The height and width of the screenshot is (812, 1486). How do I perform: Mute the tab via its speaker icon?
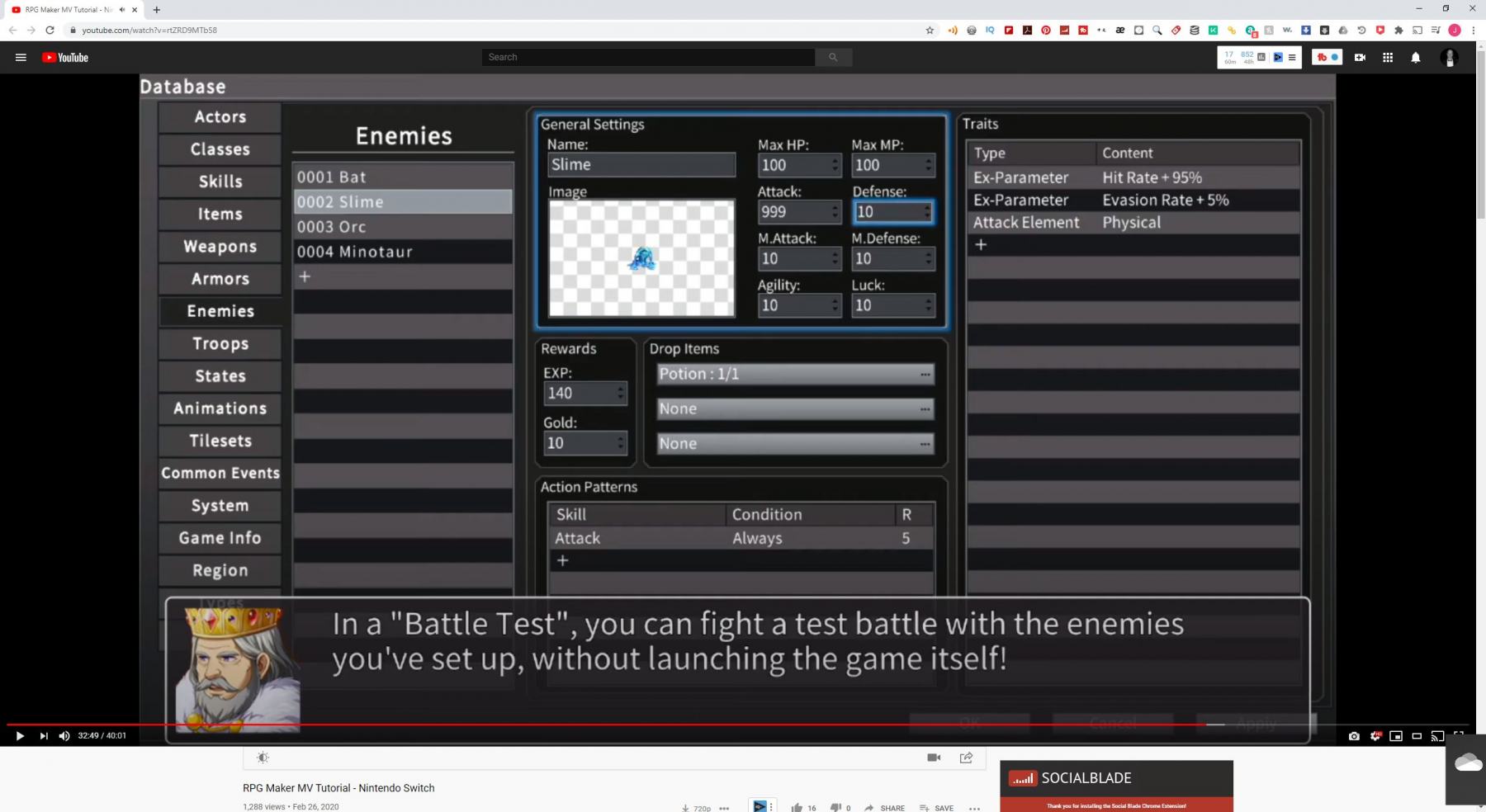click(122, 10)
